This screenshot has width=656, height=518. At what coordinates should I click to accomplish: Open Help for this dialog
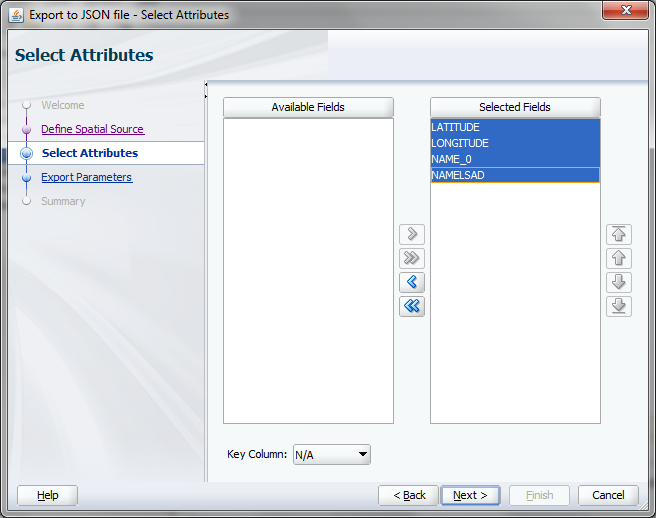tap(47, 495)
